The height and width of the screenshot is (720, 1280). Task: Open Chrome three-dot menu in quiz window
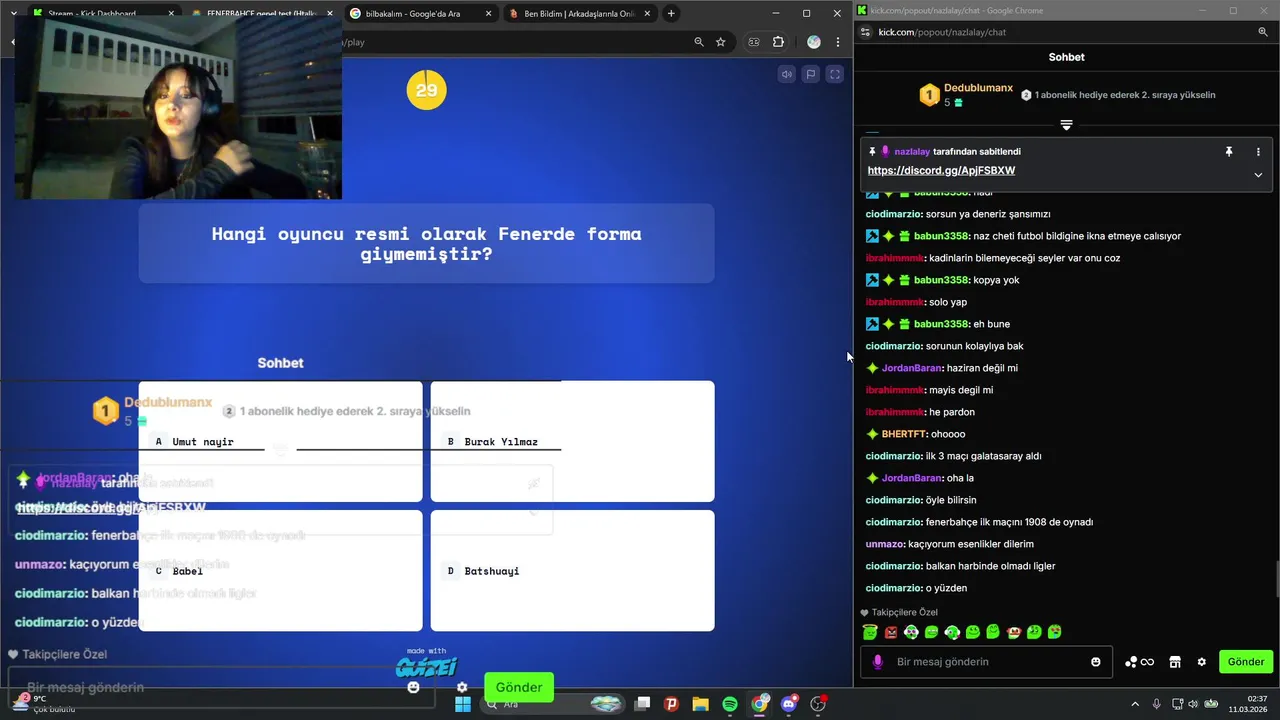tap(837, 42)
